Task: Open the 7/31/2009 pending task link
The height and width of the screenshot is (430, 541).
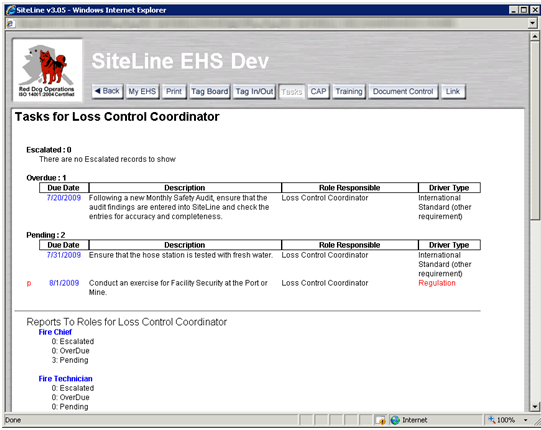Action: click(x=64, y=255)
